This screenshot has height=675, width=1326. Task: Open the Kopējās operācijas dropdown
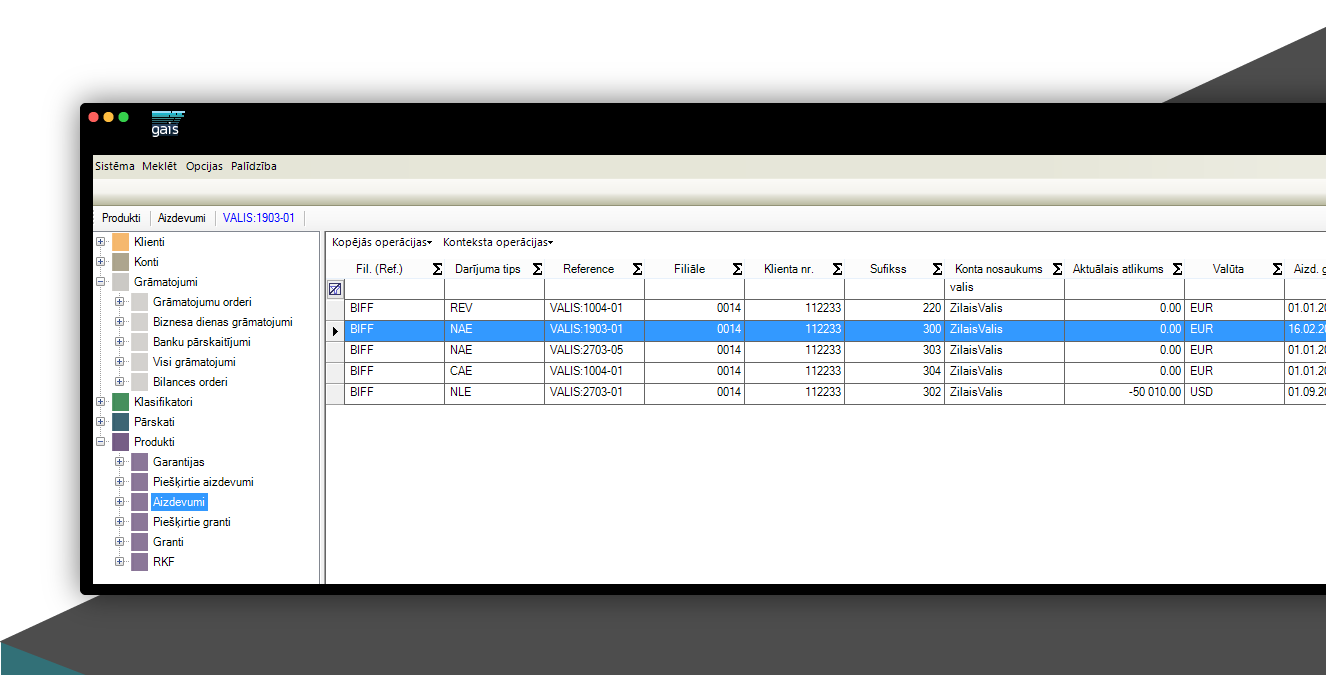click(382, 242)
